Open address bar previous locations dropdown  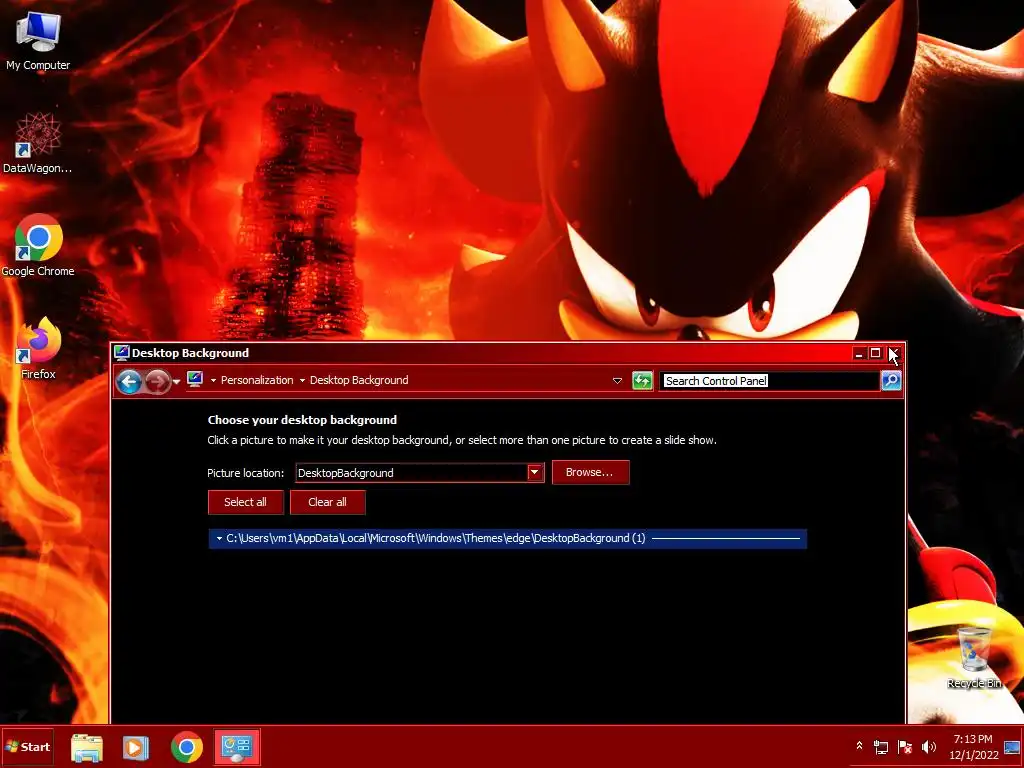[617, 381]
